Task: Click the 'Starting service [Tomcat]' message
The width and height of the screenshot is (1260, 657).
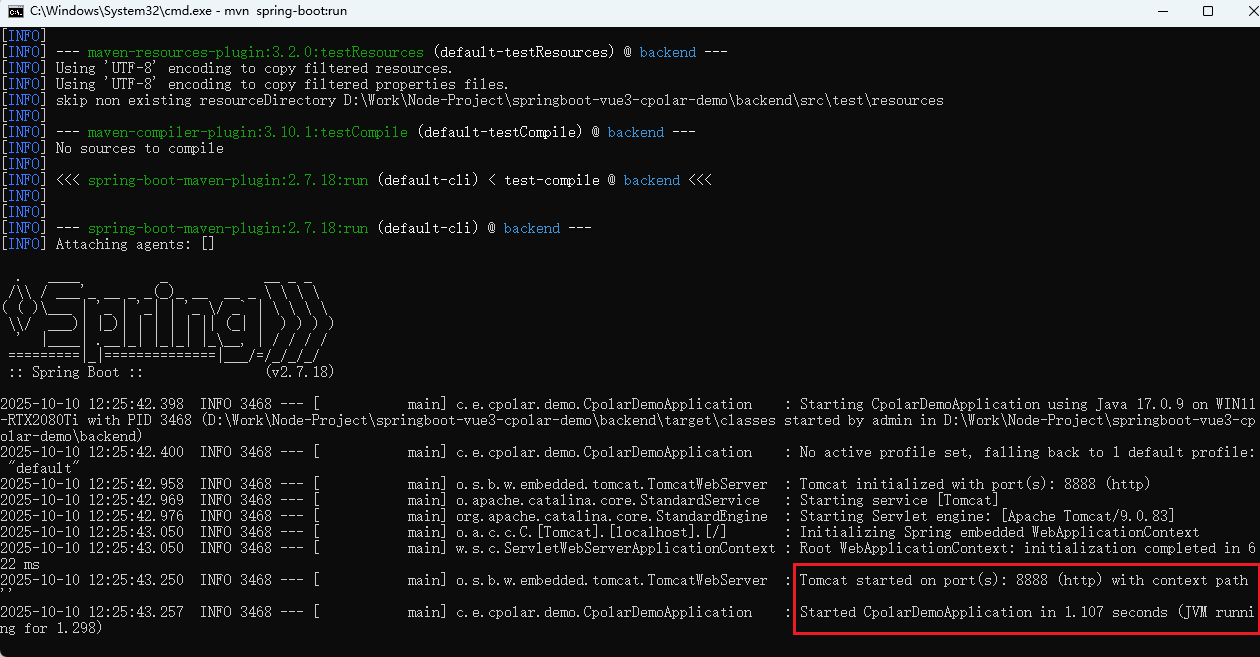Action: pos(898,500)
